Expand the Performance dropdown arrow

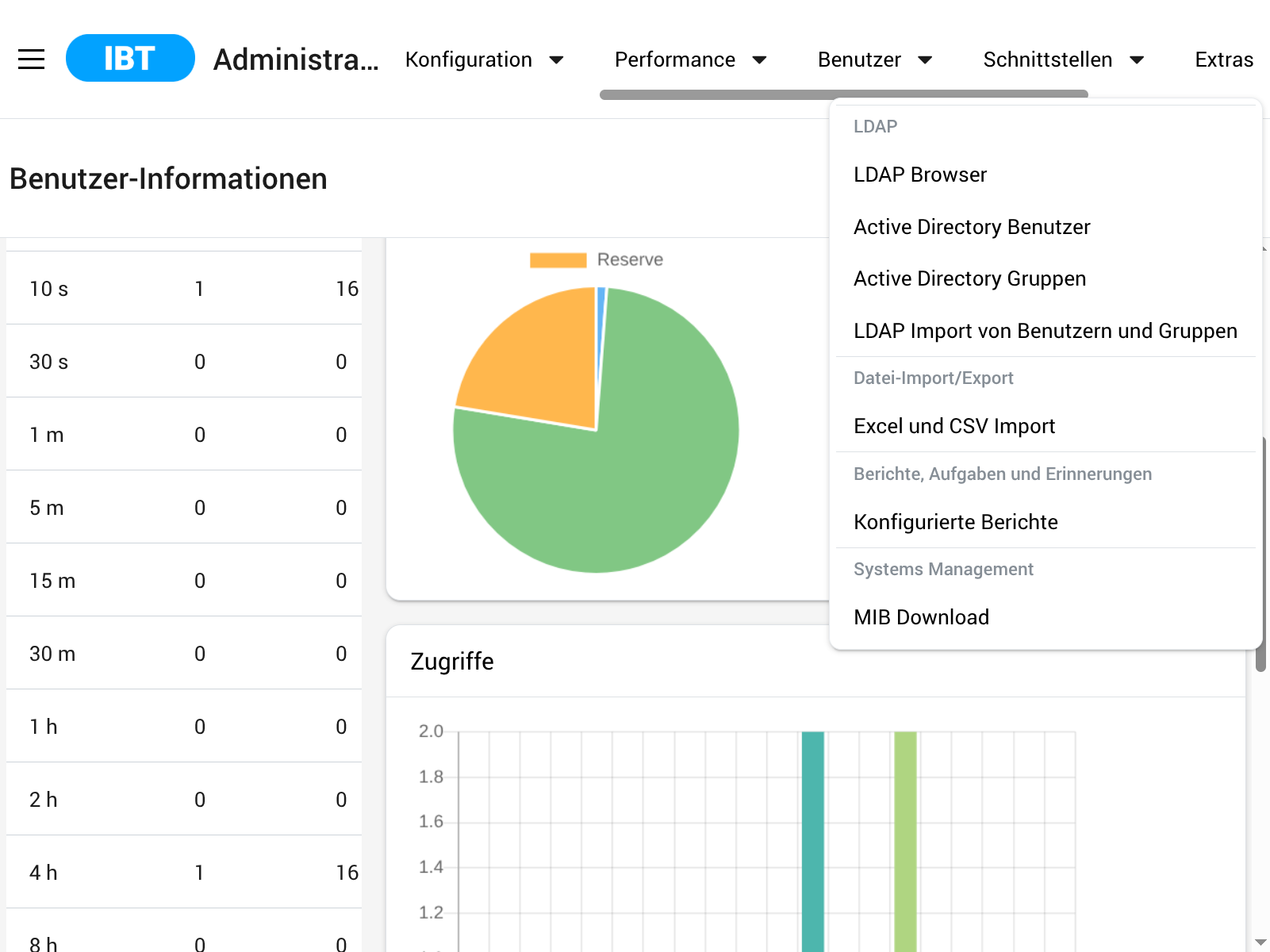[760, 59]
